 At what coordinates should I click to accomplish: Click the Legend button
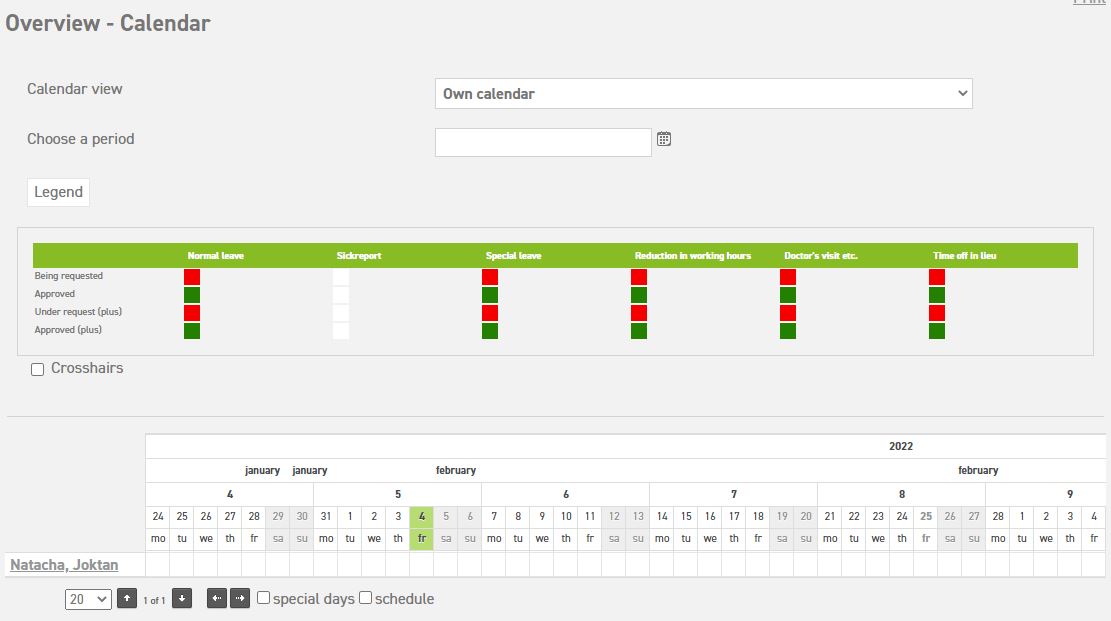click(x=57, y=191)
